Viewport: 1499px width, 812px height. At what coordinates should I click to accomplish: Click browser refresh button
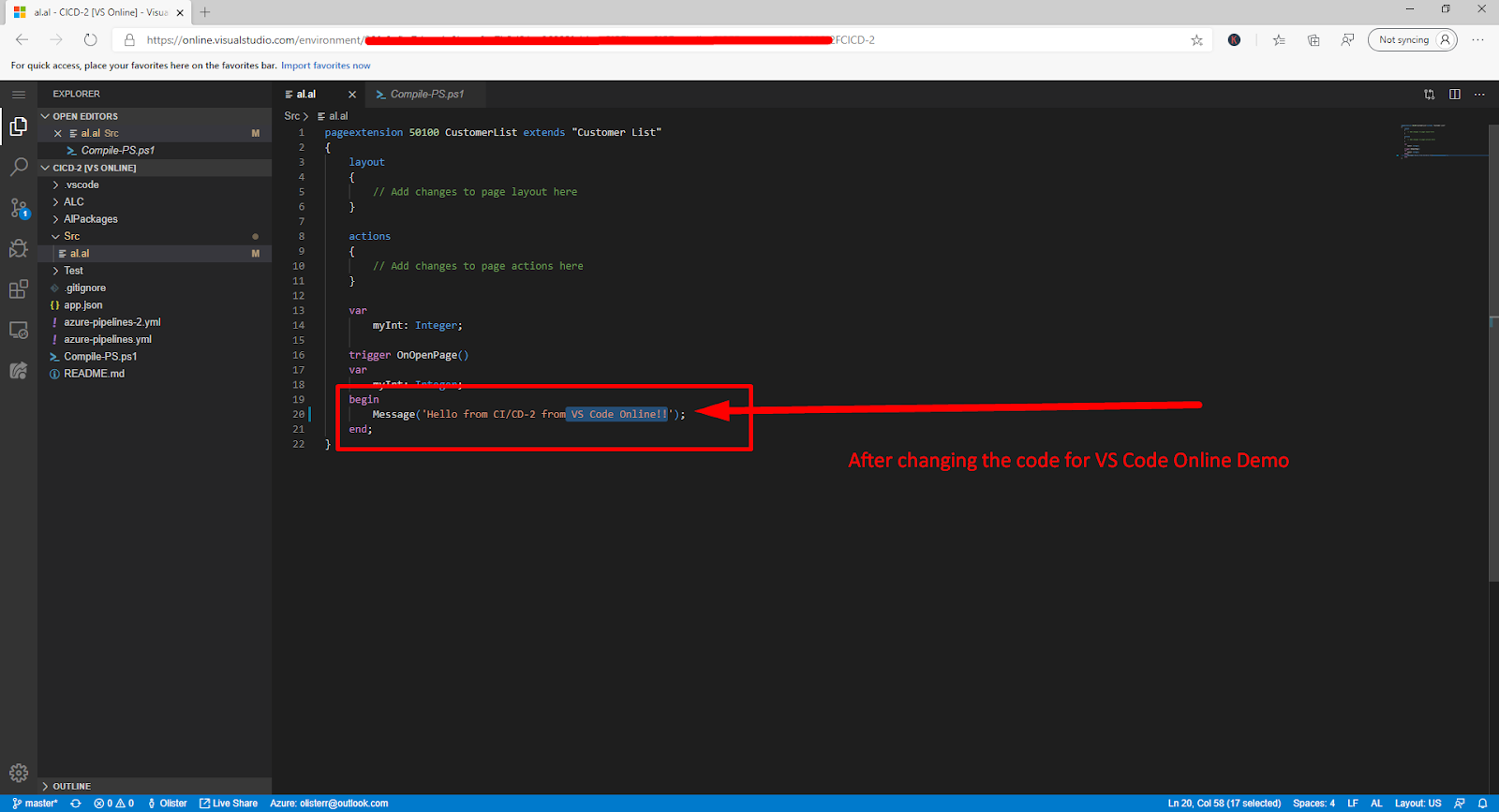tap(90, 39)
